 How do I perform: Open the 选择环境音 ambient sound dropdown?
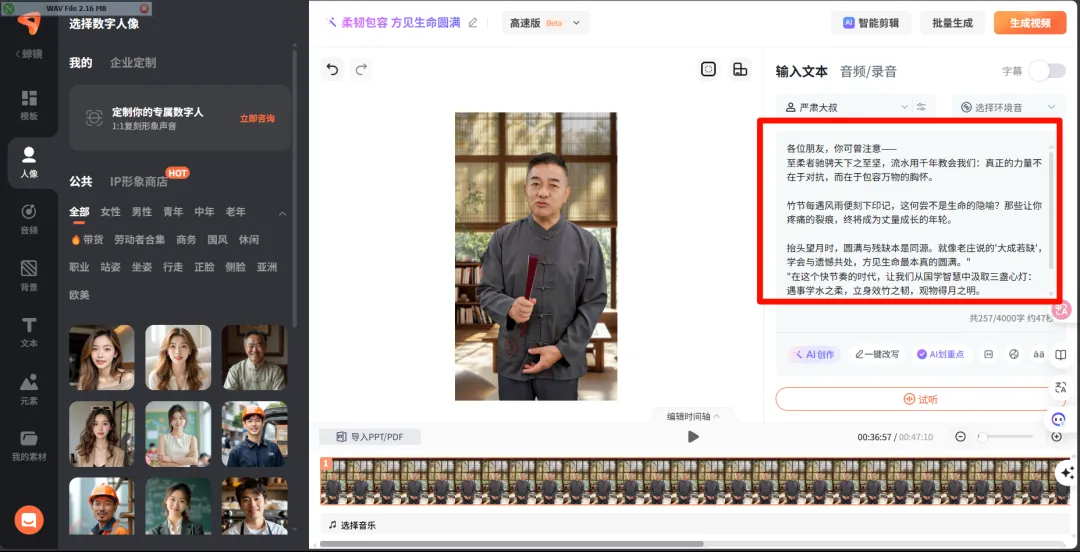click(x=1009, y=108)
